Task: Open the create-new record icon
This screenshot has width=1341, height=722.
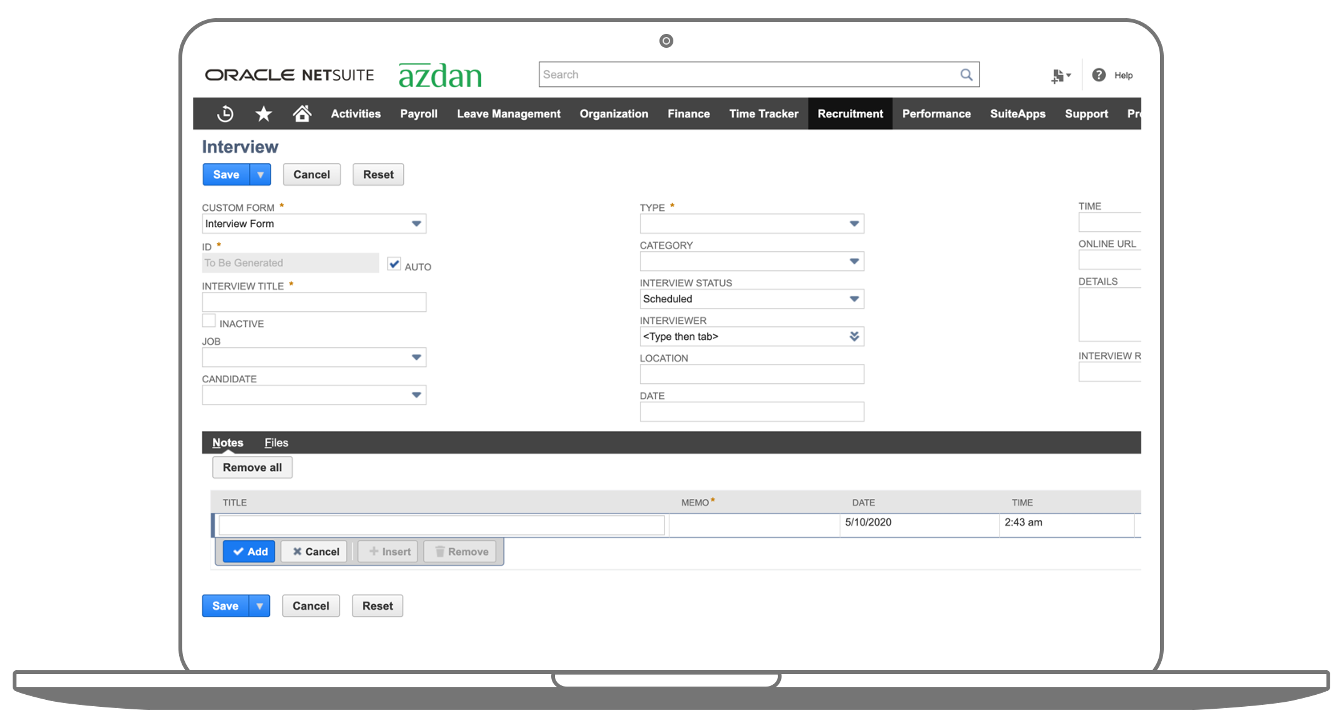Action: (x=1057, y=74)
